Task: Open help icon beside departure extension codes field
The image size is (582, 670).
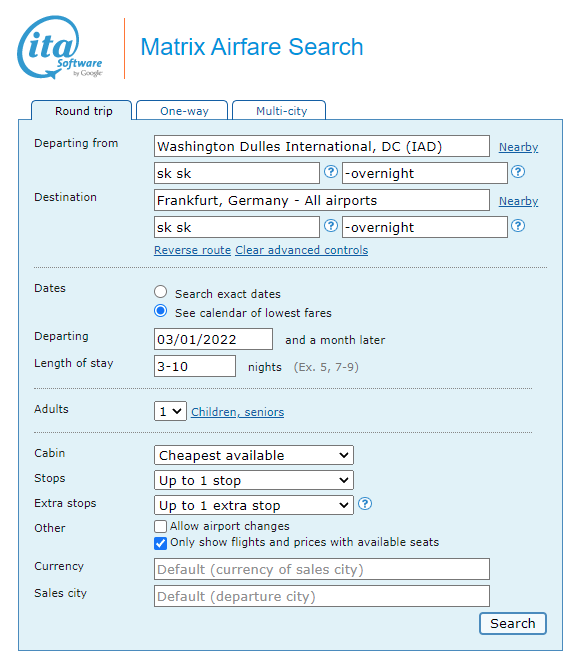Action: click(518, 172)
